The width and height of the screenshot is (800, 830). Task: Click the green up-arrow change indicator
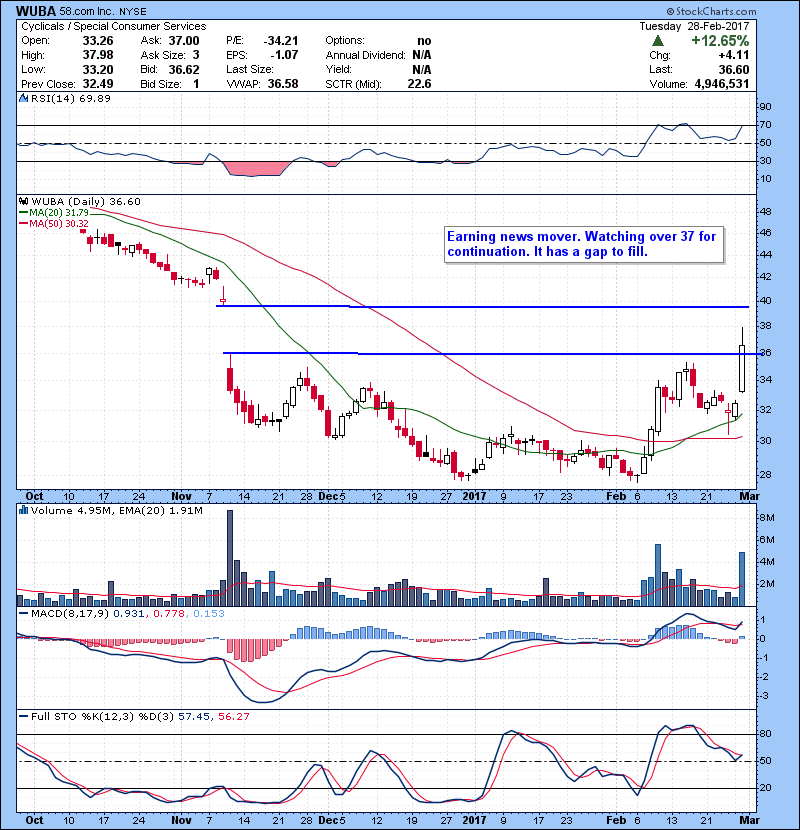(658, 41)
